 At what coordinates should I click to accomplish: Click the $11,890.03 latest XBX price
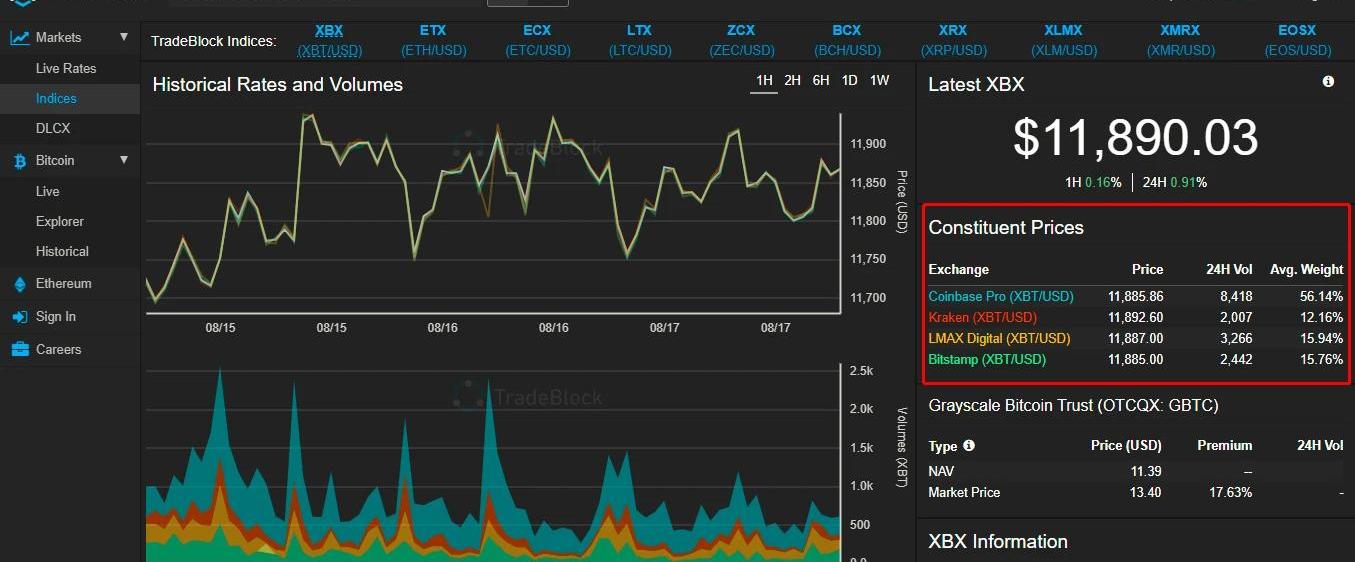click(1135, 137)
